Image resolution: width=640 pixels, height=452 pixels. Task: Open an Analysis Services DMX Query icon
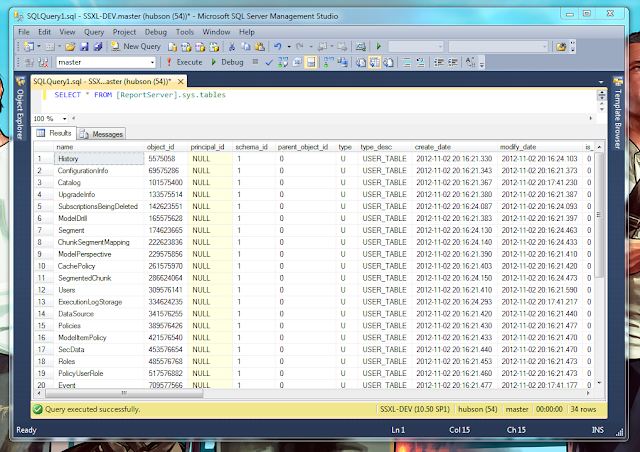tap(200, 47)
